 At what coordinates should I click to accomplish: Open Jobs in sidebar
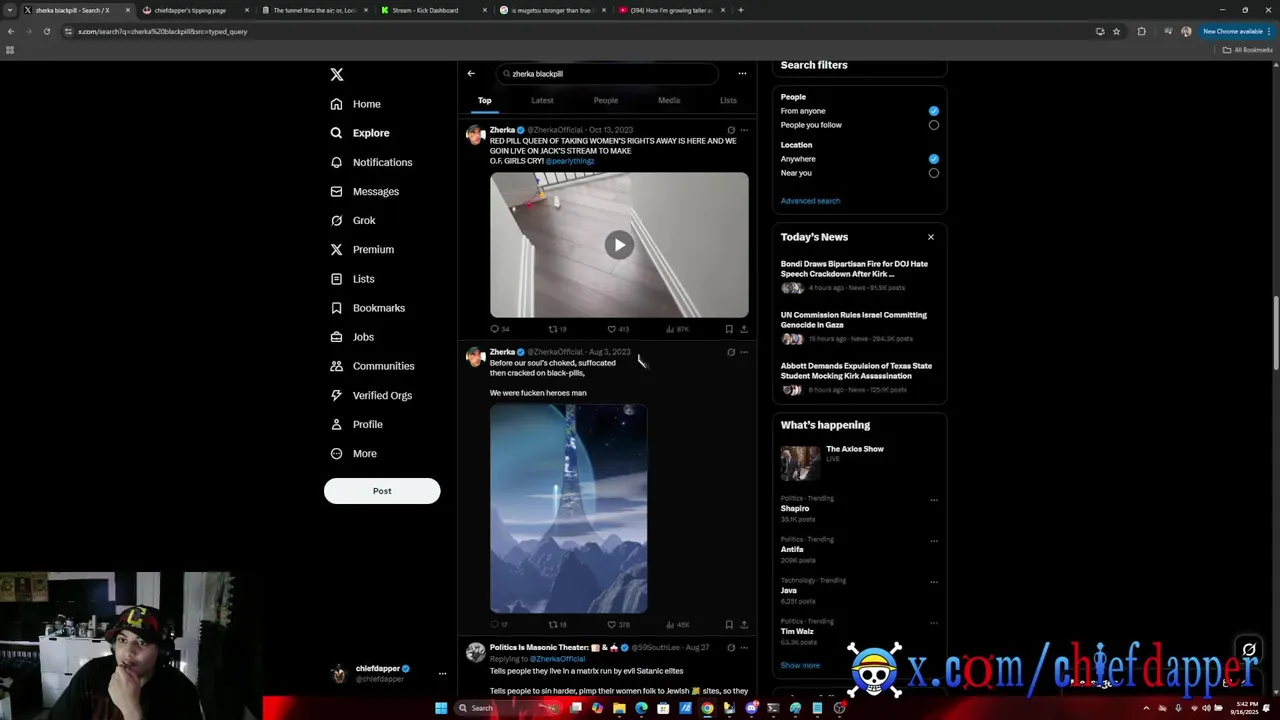[x=352, y=337]
